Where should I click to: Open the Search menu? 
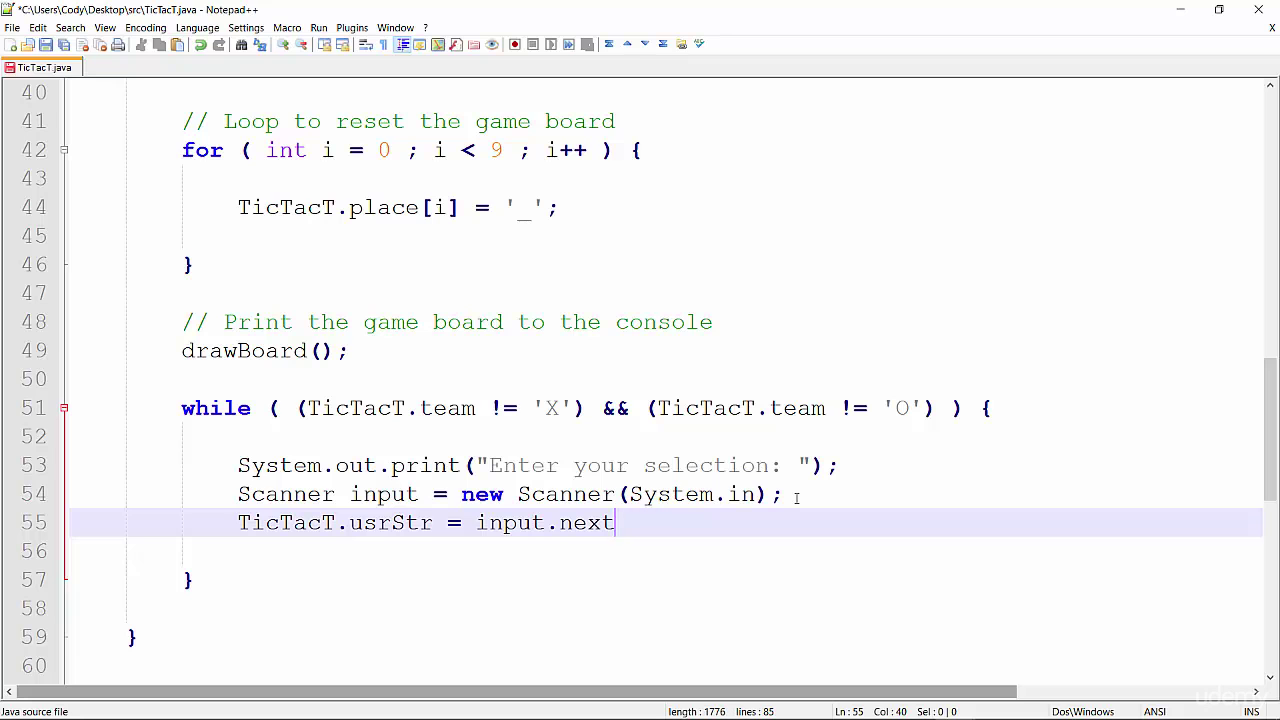(70, 27)
